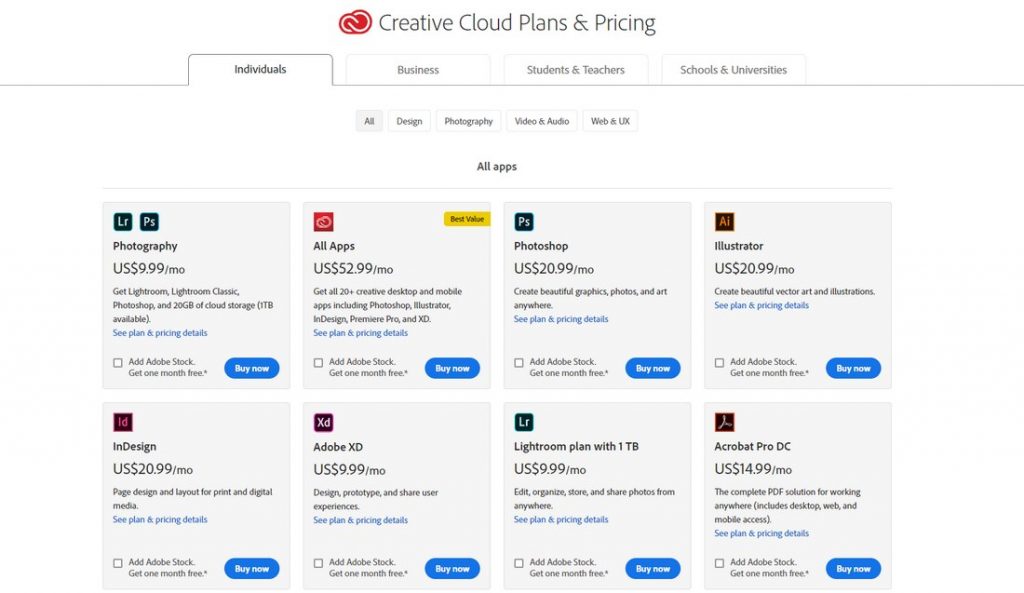
Task: Click the Photoshop icon in Photography card
Action: [149, 222]
